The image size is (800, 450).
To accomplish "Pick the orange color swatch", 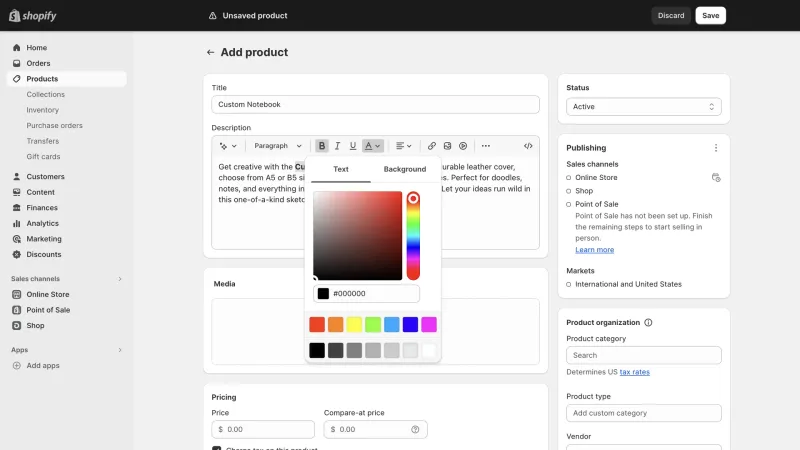I will coord(336,324).
